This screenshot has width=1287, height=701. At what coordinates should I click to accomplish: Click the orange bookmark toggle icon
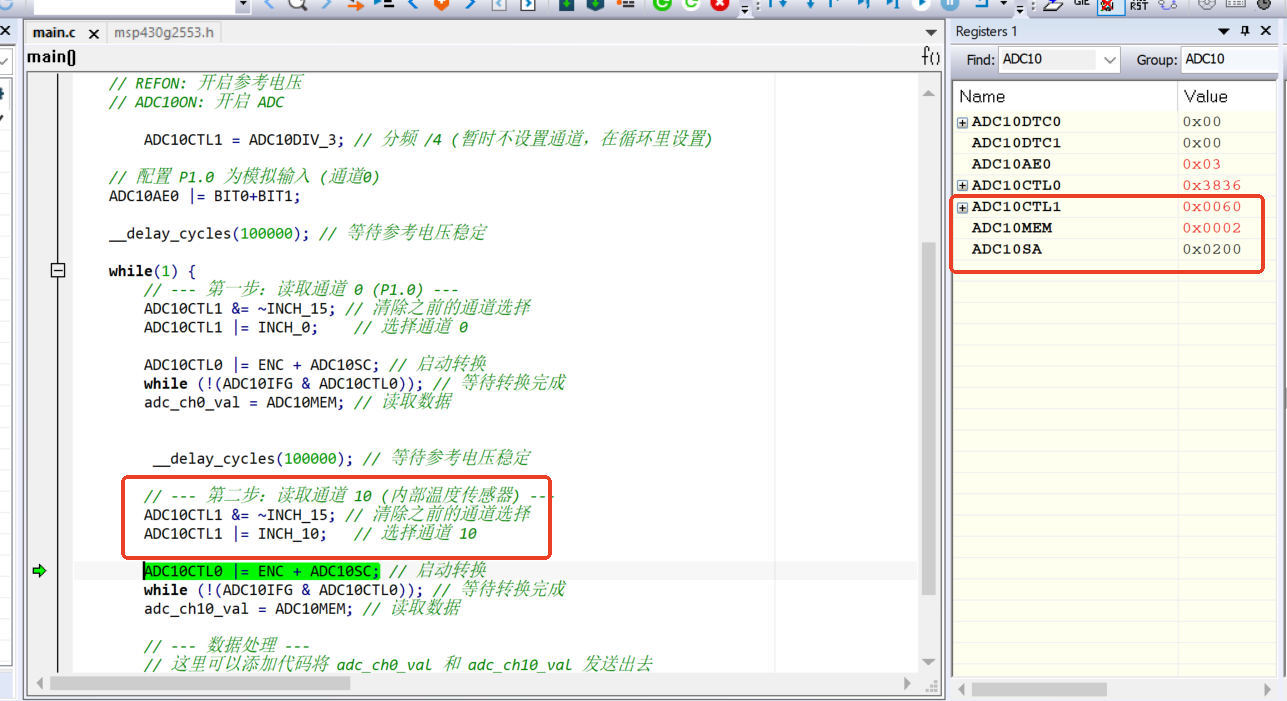442,4
